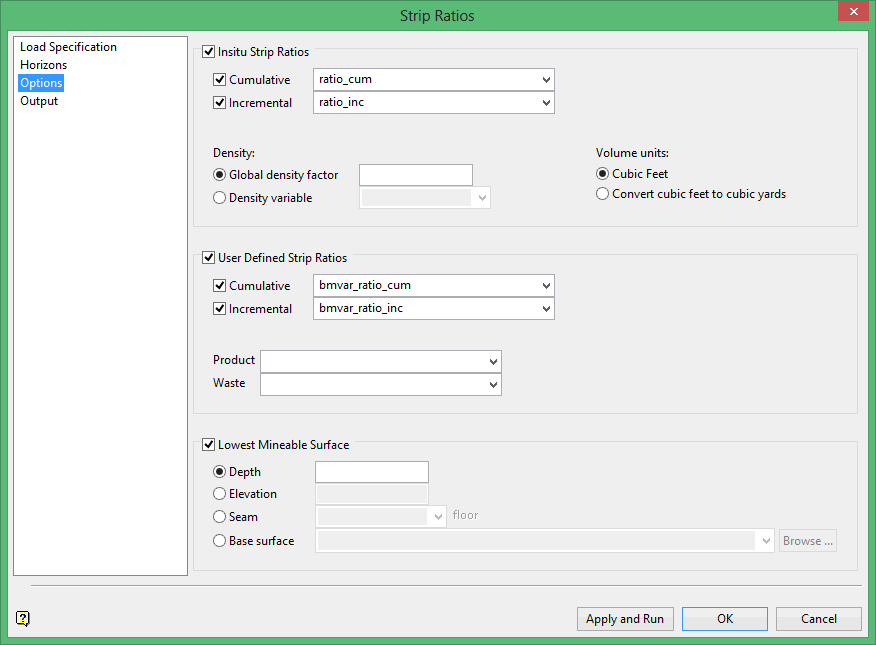This screenshot has width=876, height=645.
Task: Open the ratio_cum dropdown list
Action: coord(545,80)
